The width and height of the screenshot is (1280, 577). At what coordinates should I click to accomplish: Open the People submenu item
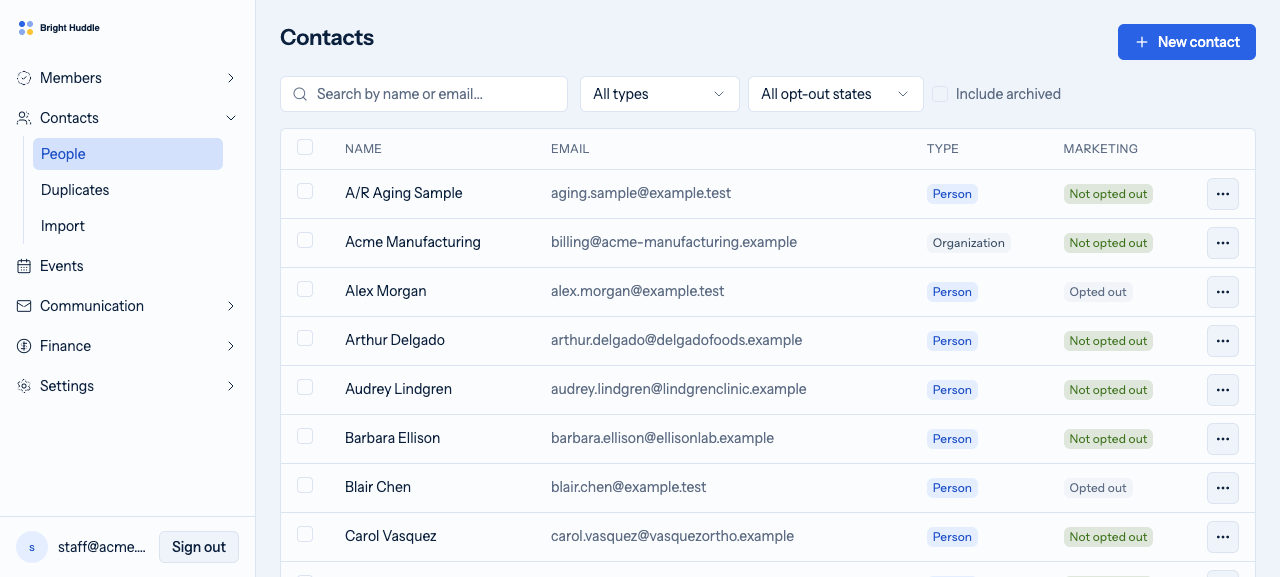(128, 154)
